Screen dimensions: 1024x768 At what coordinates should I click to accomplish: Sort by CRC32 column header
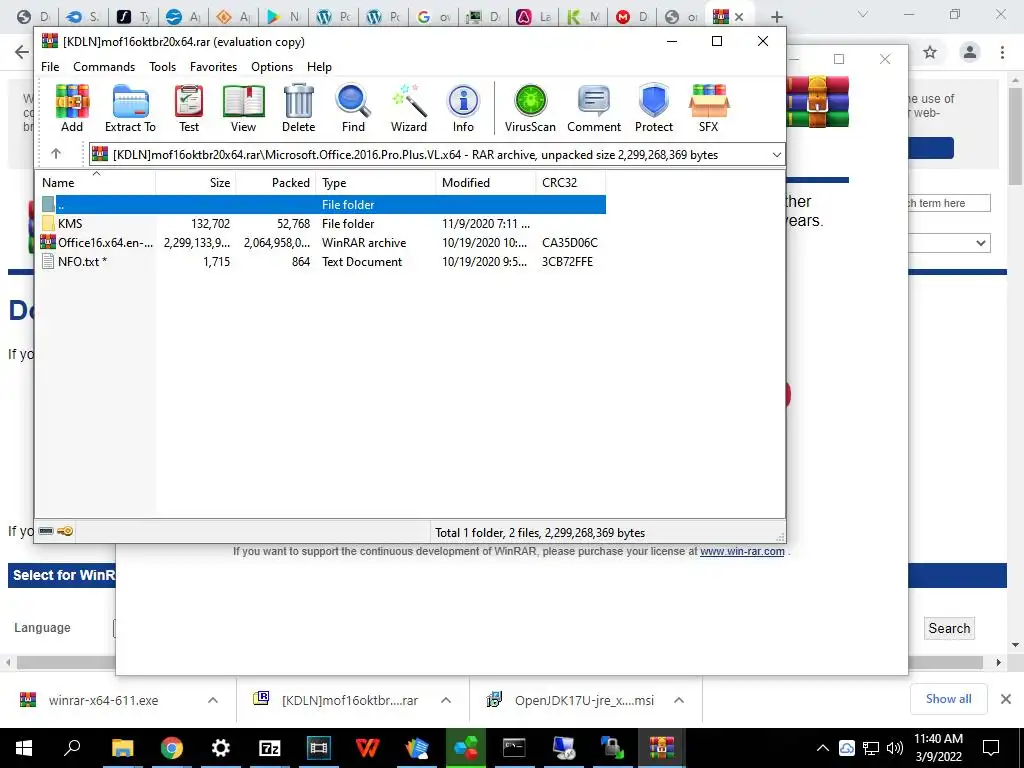click(571, 183)
